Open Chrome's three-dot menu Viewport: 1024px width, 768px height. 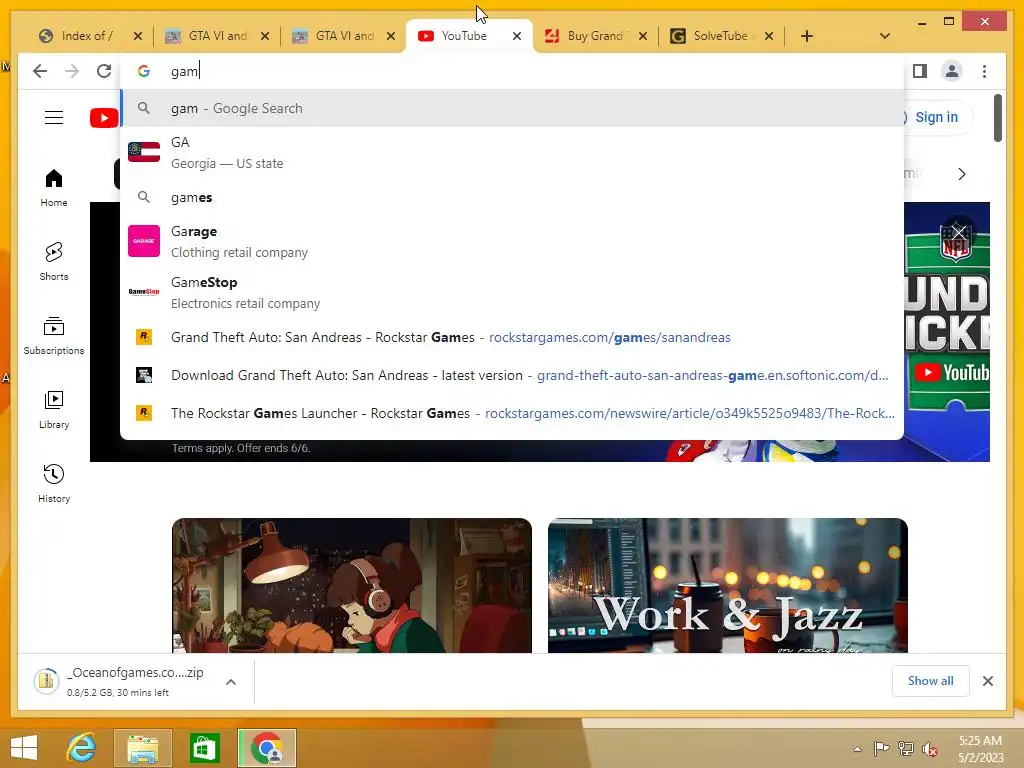coord(984,71)
